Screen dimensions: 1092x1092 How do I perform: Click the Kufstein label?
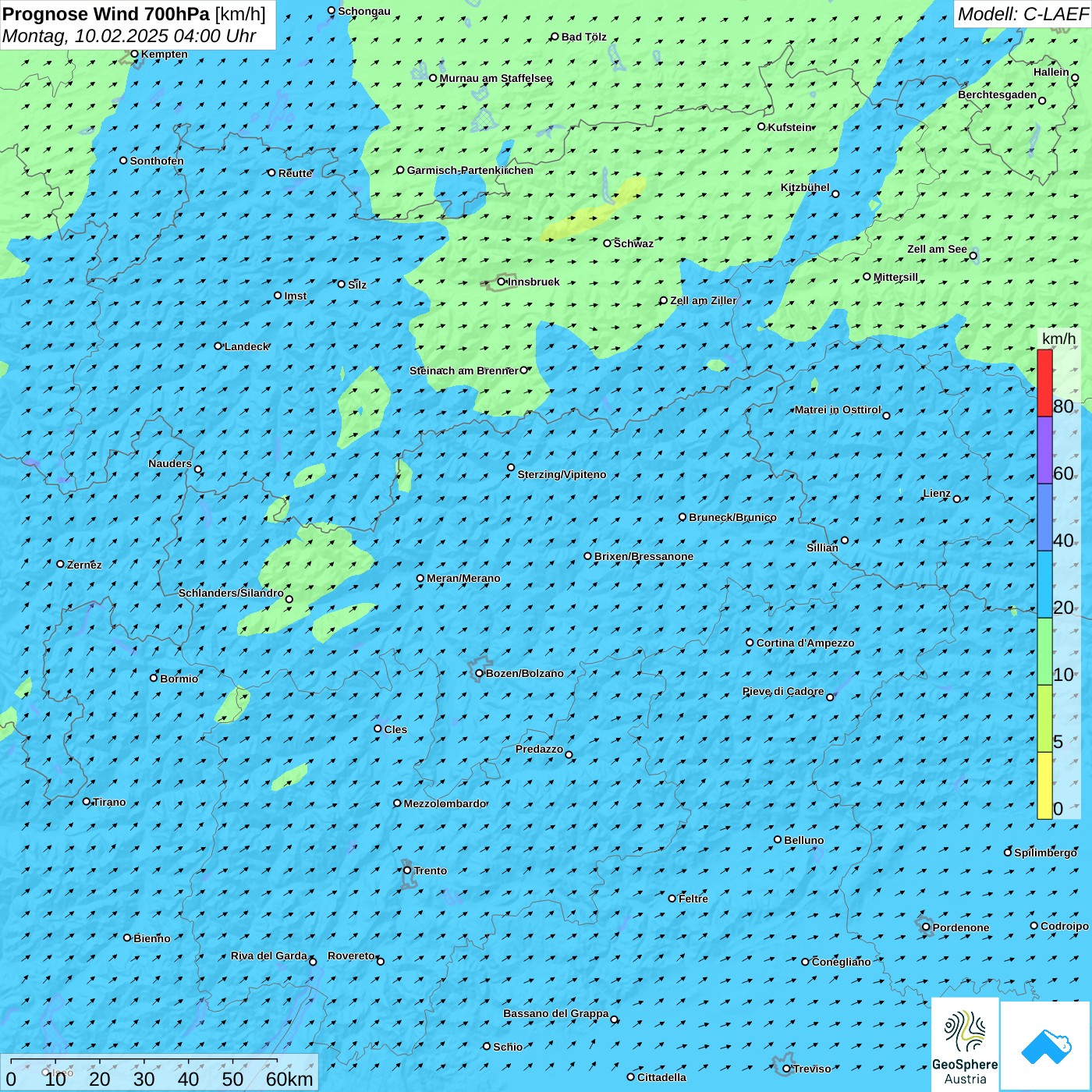tap(790, 127)
